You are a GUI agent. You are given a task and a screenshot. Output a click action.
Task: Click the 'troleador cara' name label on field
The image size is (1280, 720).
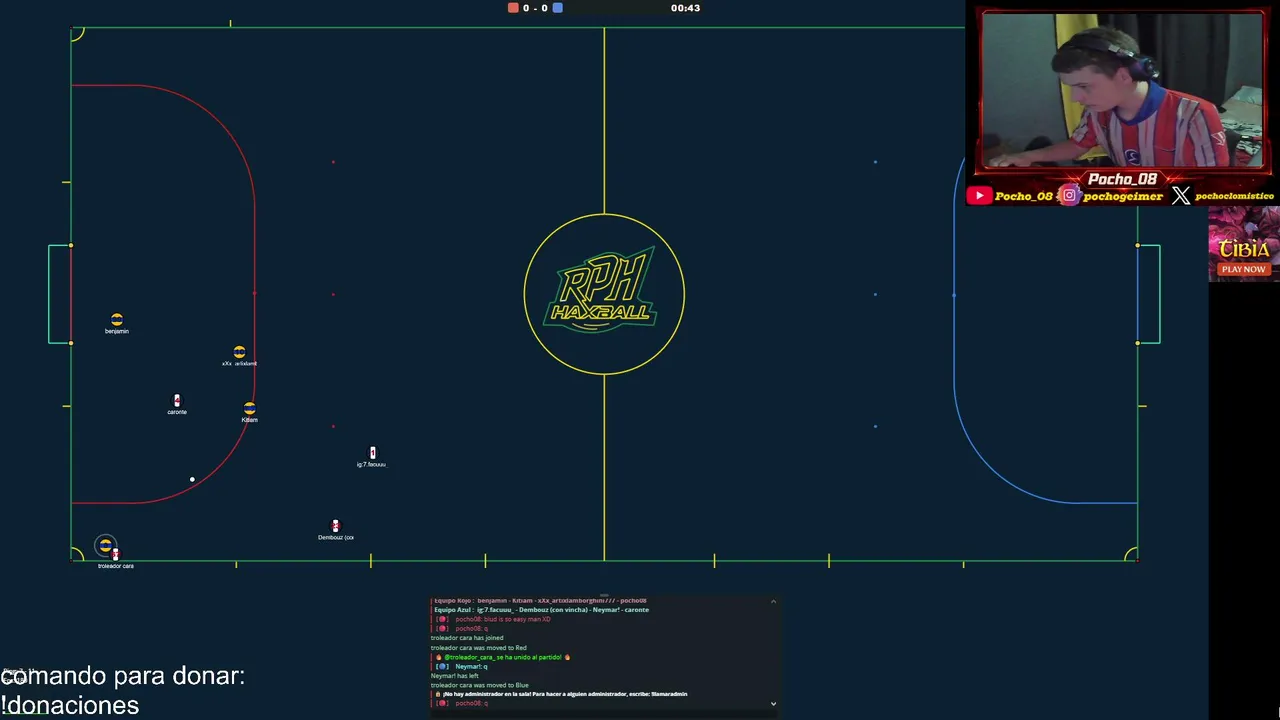115,566
